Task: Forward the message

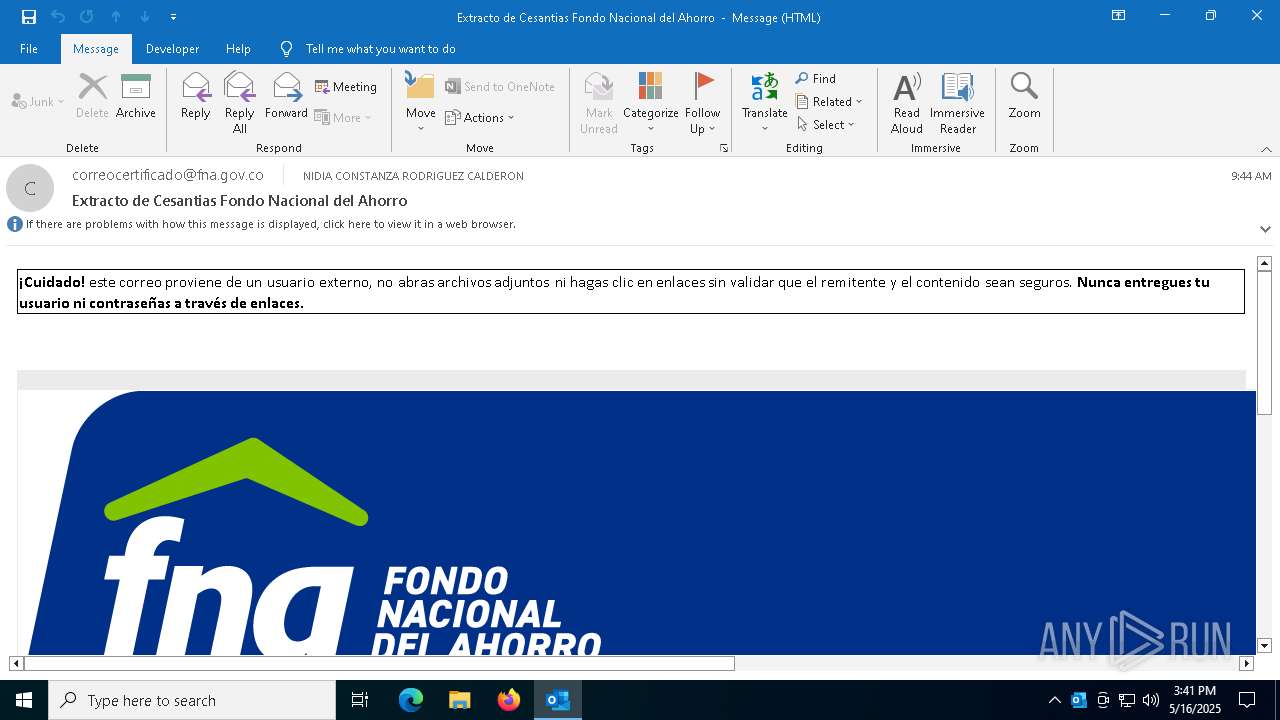Action: point(286,96)
